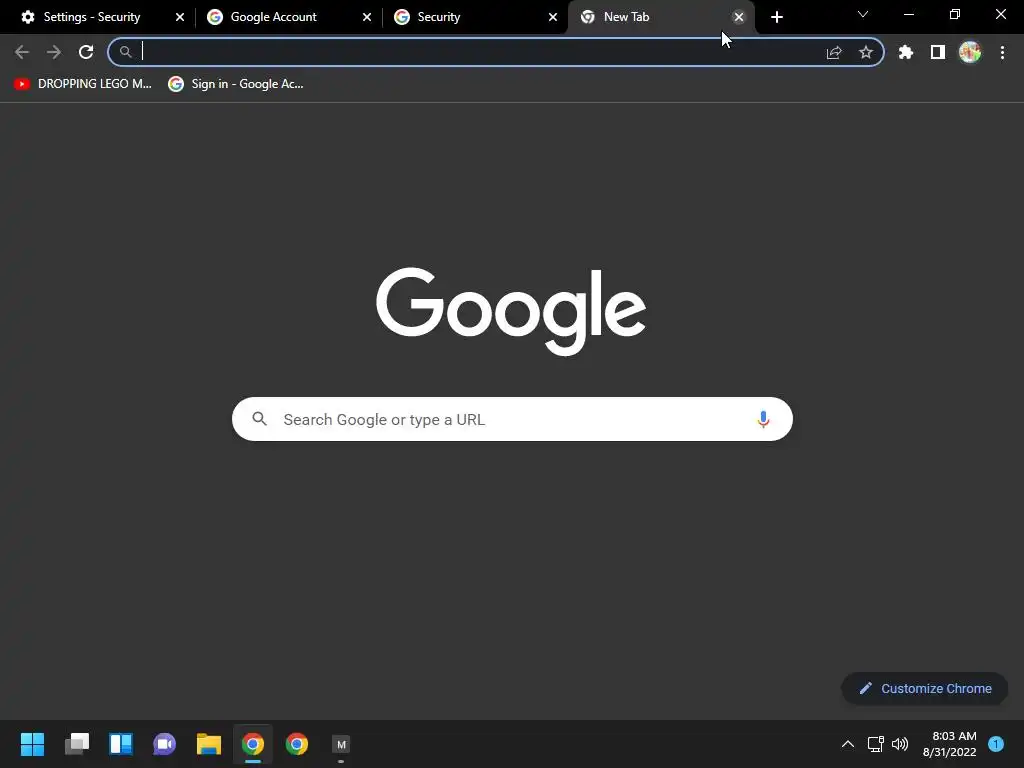Open the Chrome profile avatar
Image resolution: width=1024 pixels, height=768 pixels.
coord(970,52)
